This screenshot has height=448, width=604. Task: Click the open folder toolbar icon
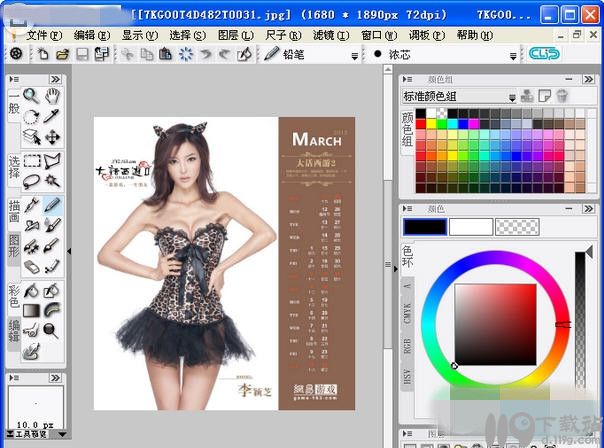[x=62, y=54]
